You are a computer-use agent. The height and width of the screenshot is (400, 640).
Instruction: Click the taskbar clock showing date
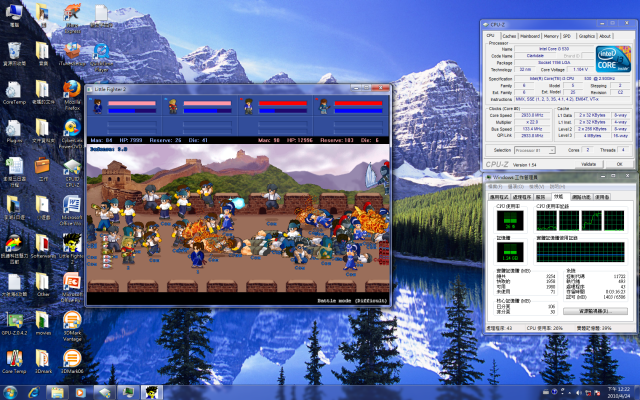(x=619, y=393)
